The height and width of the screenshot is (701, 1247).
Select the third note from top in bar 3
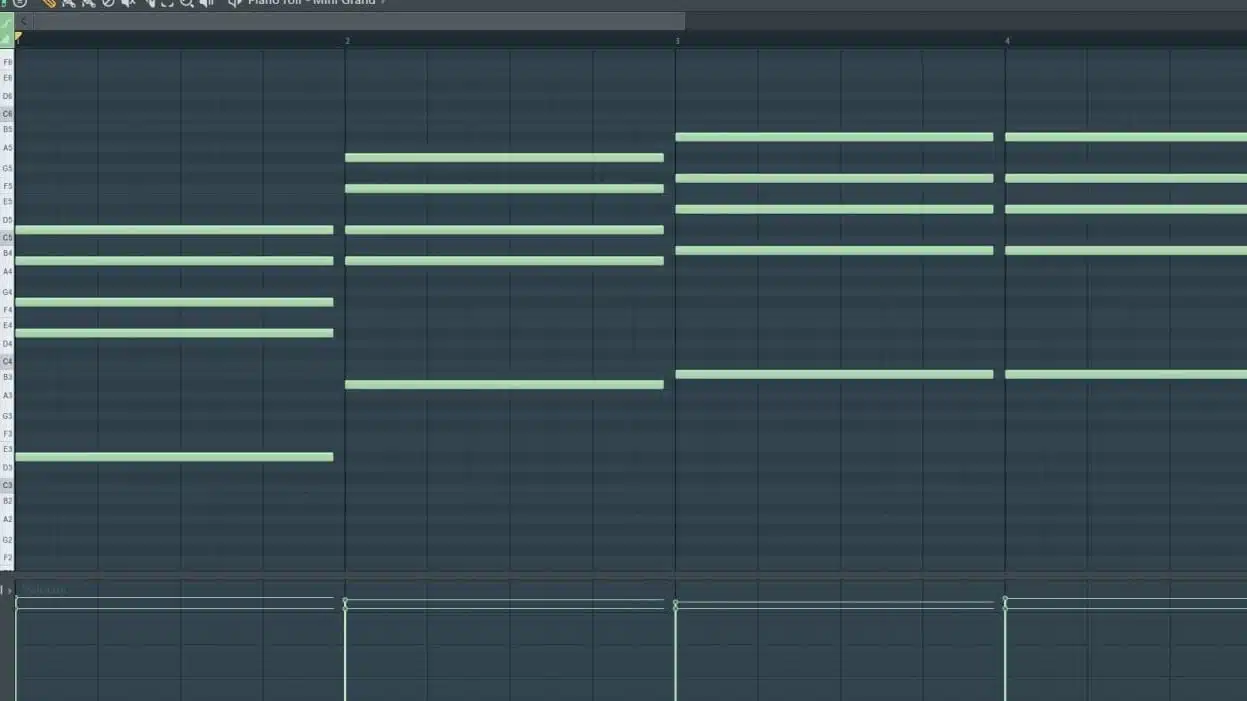[834, 209]
